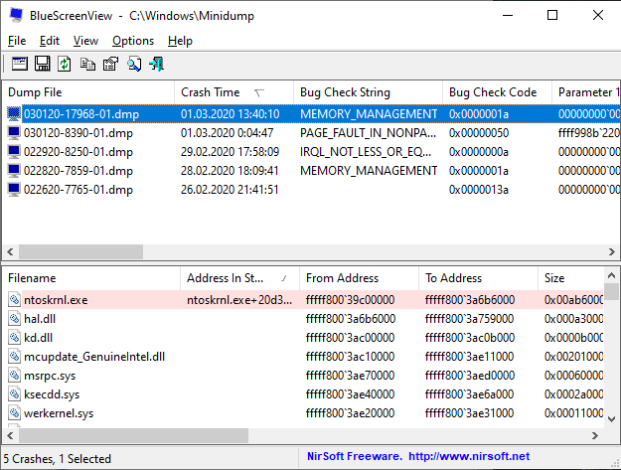The image size is (621, 470).
Task: Sort by the Filename column header
Action: click(x=91, y=278)
